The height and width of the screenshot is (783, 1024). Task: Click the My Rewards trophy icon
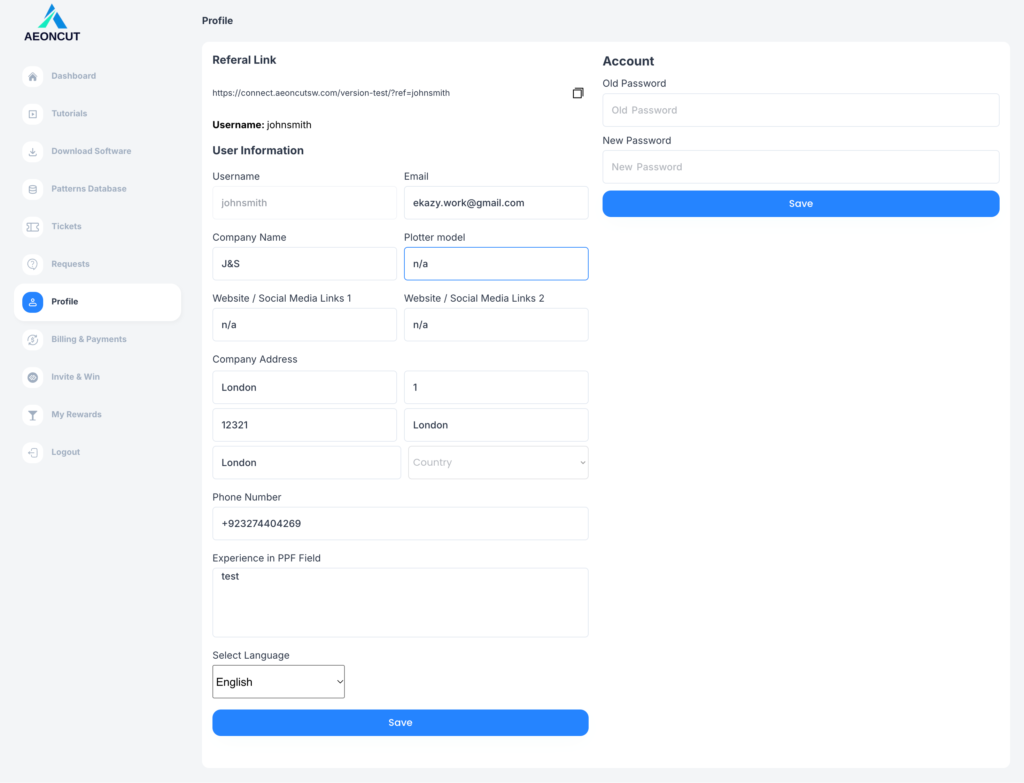[x=33, y=415]
